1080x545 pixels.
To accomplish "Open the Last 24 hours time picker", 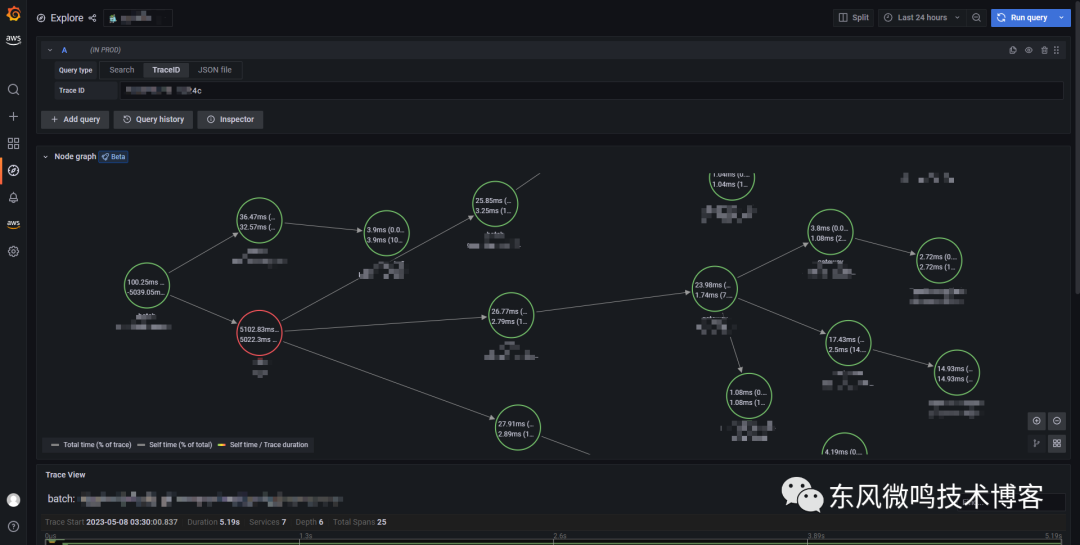I will click(922, 18).
